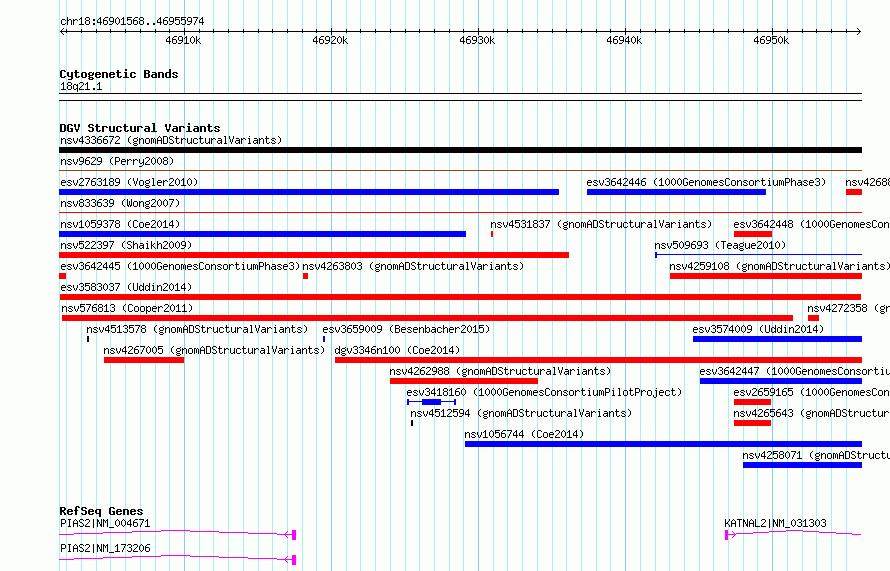Open the esv3642446 1000GenomesConsortiumPhase3 variant label
The image size is (890, 571).
(x=706, y=182)
